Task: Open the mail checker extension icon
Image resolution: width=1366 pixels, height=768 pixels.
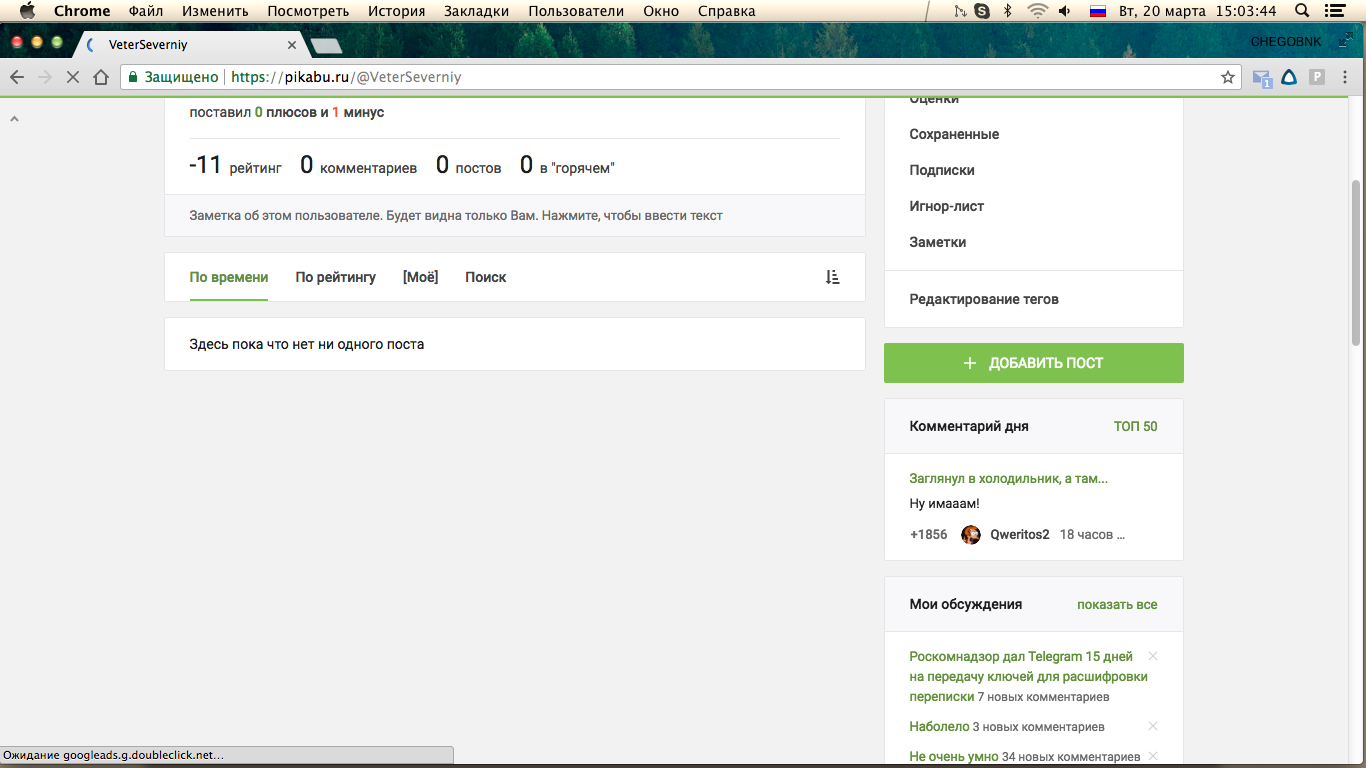Action: [1262, 78]
